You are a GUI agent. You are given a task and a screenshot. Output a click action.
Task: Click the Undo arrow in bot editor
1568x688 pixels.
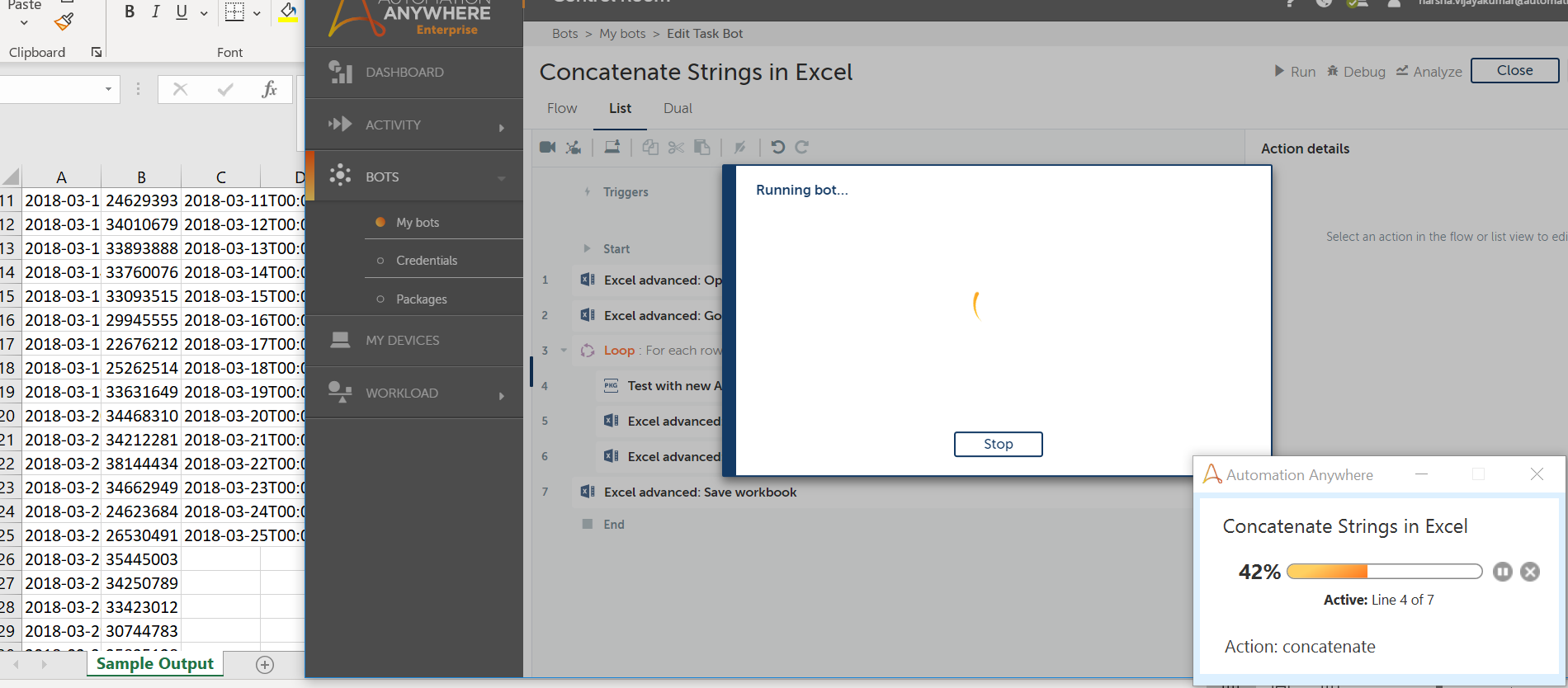[777, 147]
